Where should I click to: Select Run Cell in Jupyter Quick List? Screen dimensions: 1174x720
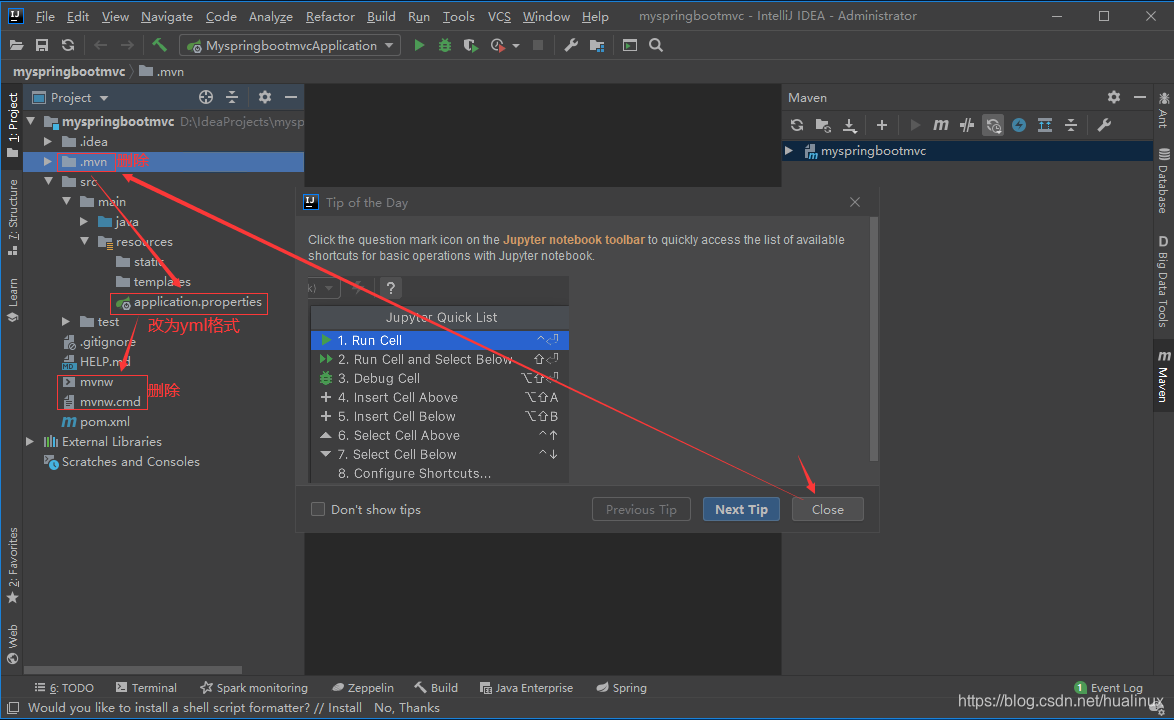pyautogui.click(x=440, y=341)
